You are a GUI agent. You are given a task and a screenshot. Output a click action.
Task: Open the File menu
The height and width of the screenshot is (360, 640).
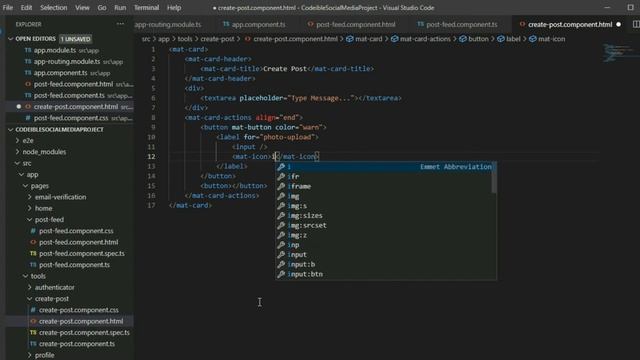(x=8, y=8)
